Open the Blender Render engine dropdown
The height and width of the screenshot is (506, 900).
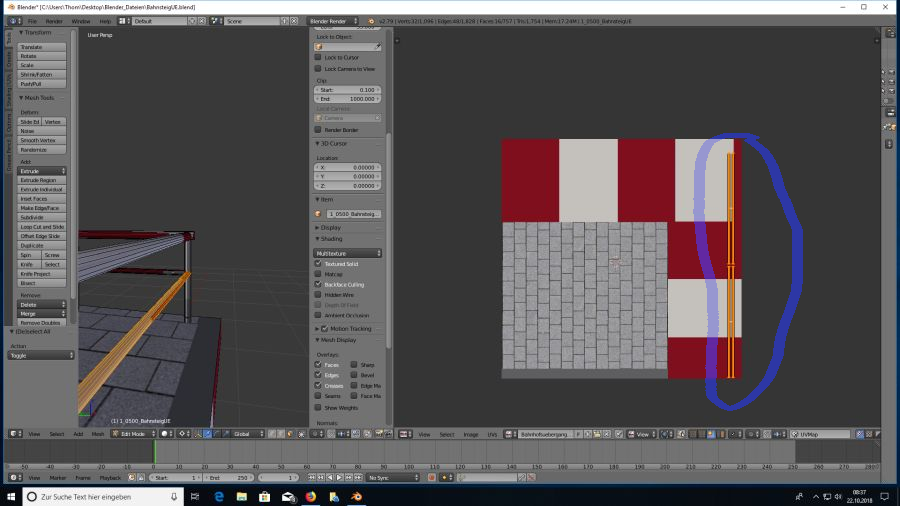(333, 20)
